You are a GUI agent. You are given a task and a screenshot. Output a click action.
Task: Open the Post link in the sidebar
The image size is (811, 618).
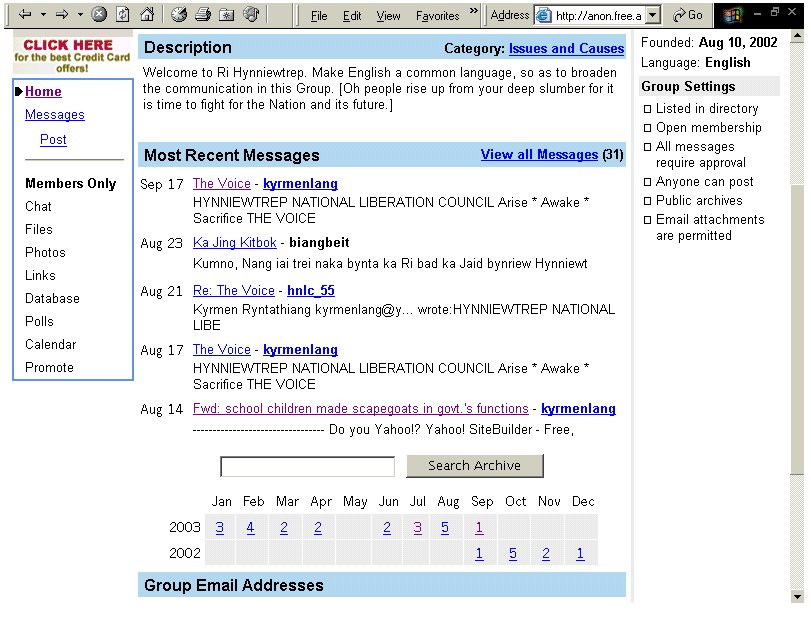click(x=53, y=140)
